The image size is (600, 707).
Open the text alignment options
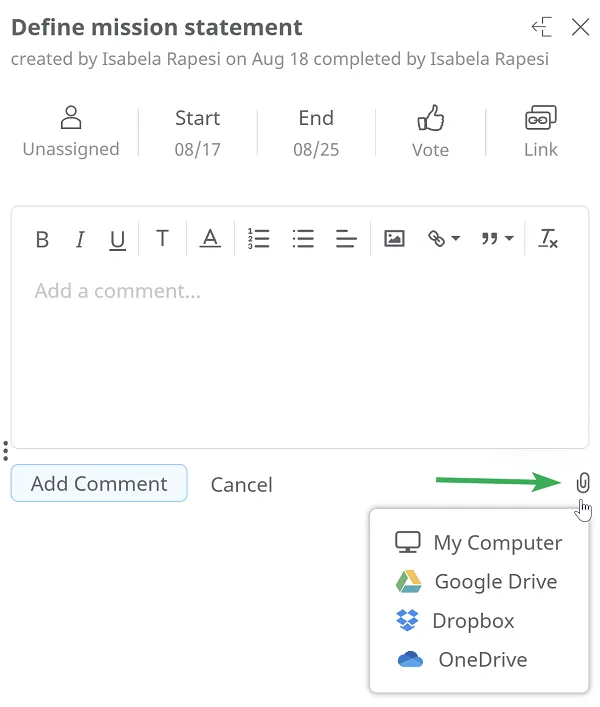click(x=346, y=238)
